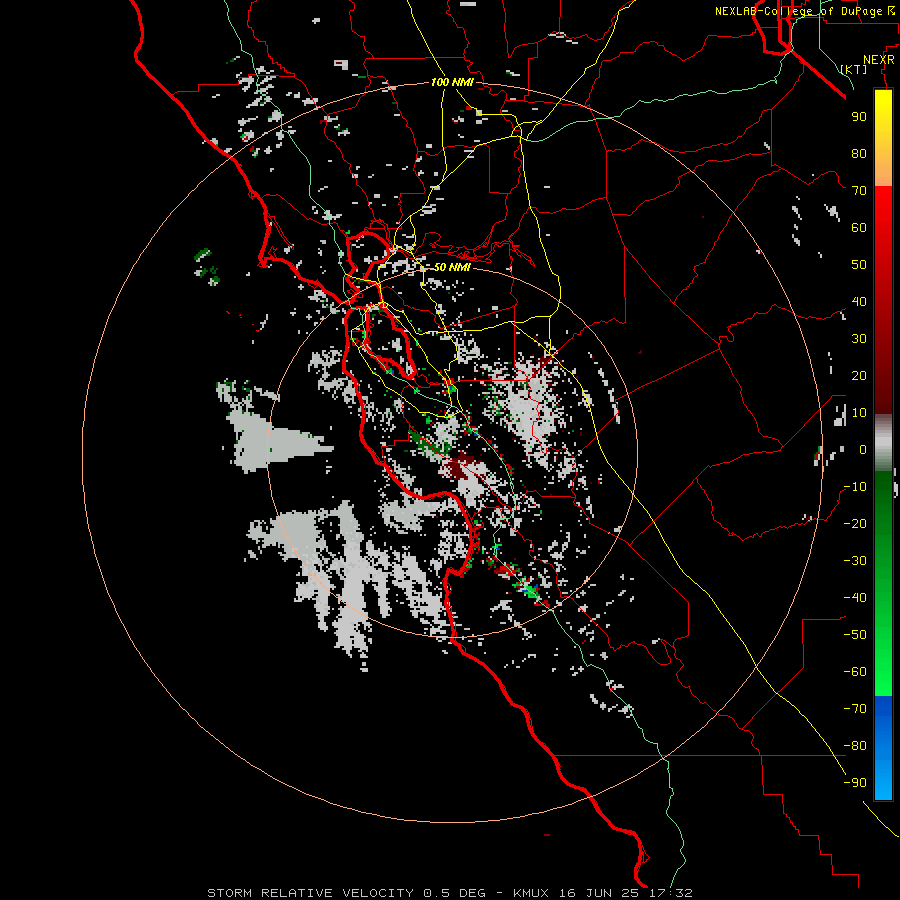Click the "40" value on velocity scale
This screenshot has width=900, height=900.
[x=859, y=301]
